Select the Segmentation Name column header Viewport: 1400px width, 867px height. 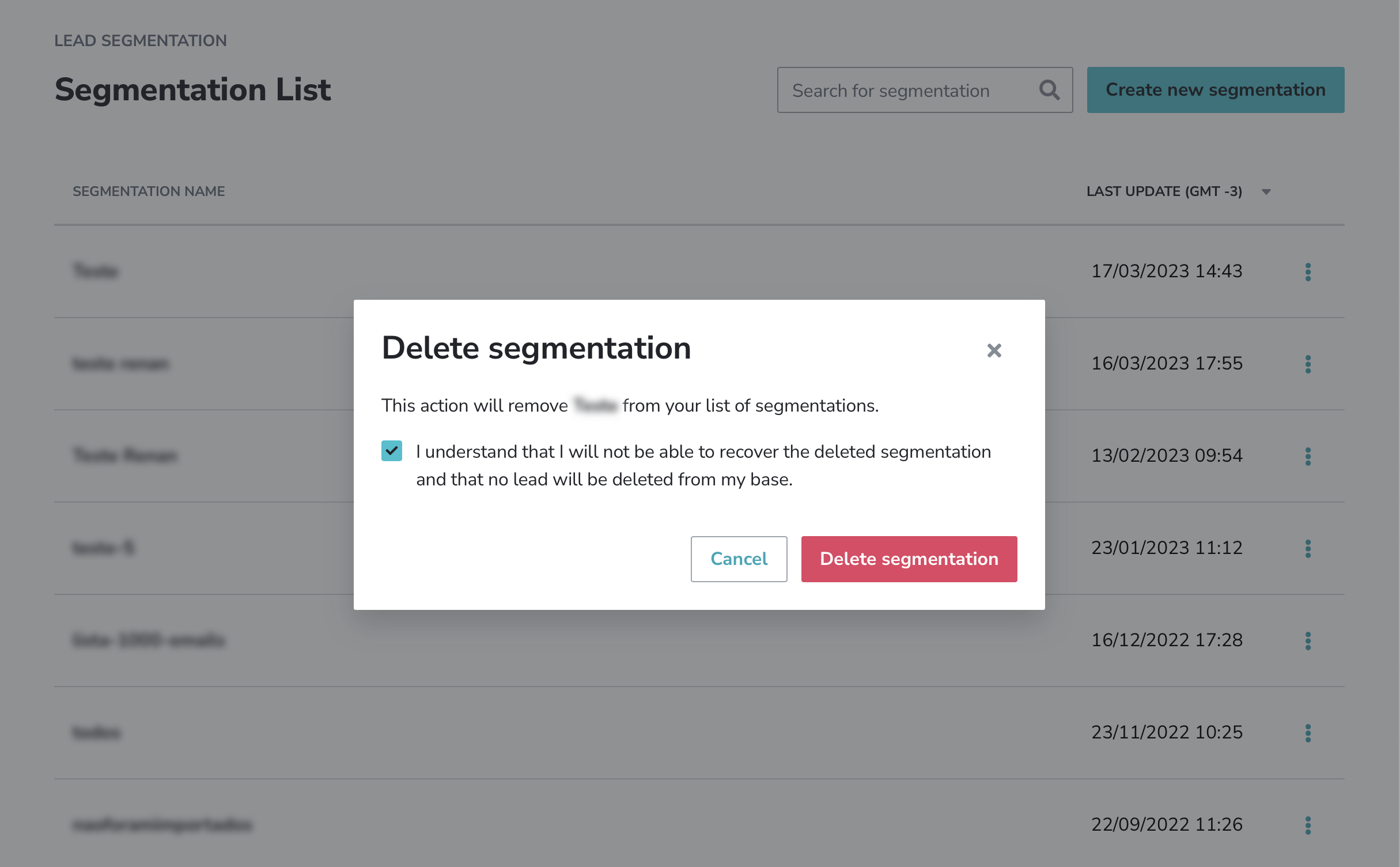[x=149, y=191]
